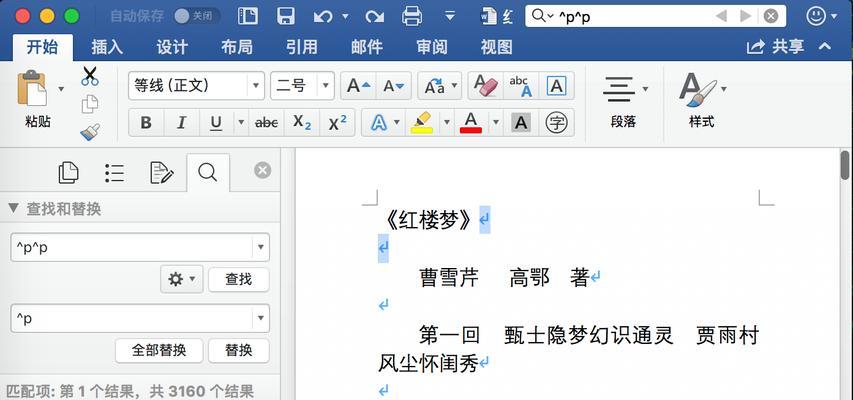The height and width of the screenshot is (400, 853).
Task: Expand underline style dropdown arrow
Action: click(241, 123)
